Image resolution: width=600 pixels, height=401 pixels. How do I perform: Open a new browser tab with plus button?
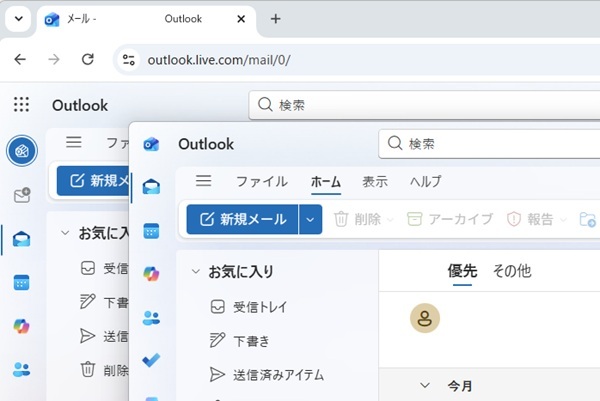click(276, 19)
